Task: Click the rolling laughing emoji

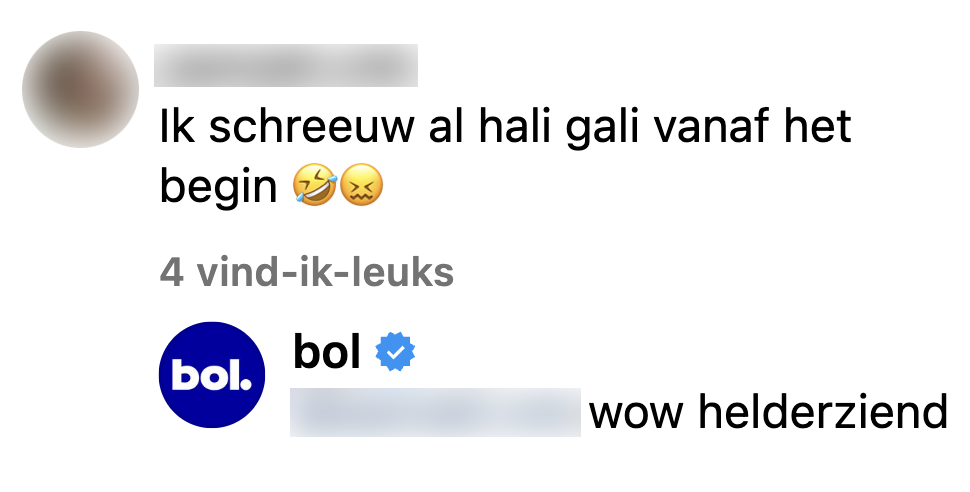Action: (315, 184)
